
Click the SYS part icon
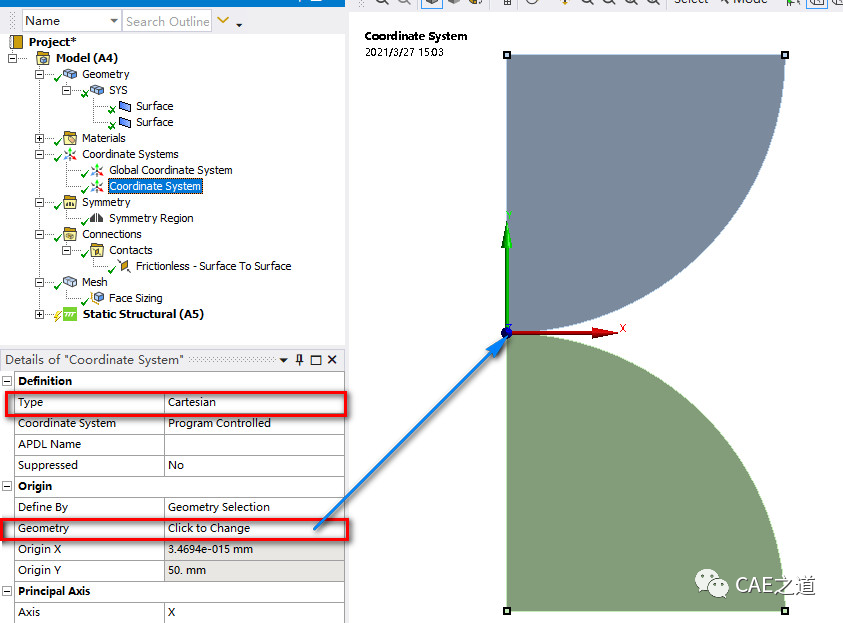[x=97, y=90]
